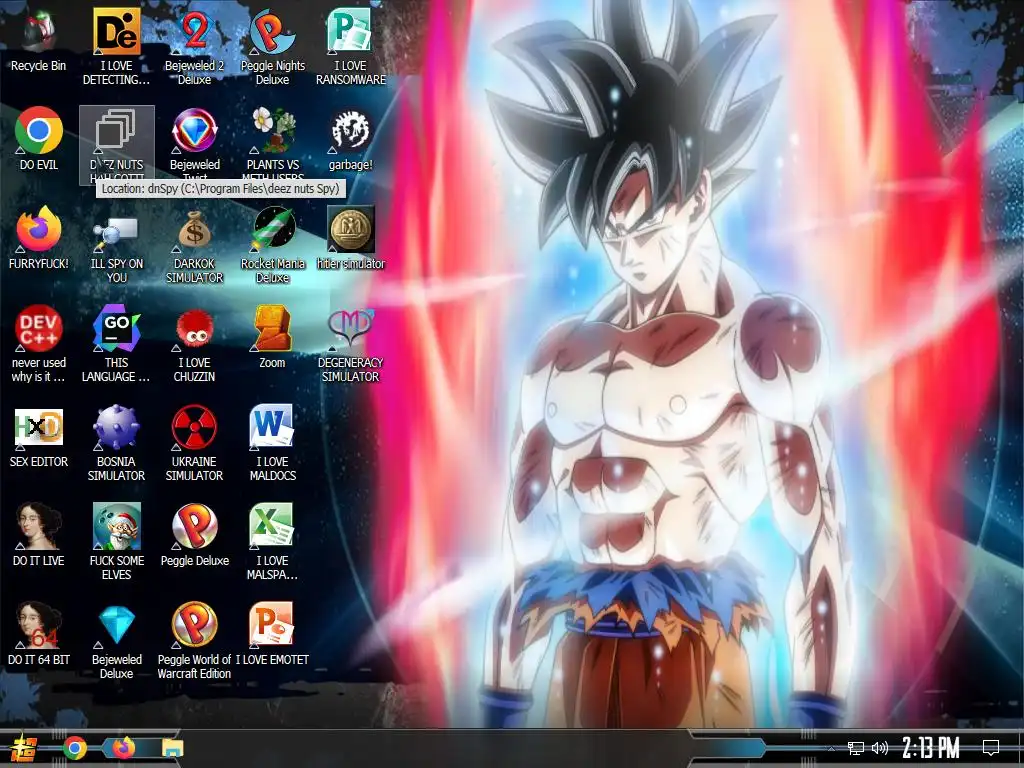Click the 2:13 PM taskbar clock

point(931,747)
